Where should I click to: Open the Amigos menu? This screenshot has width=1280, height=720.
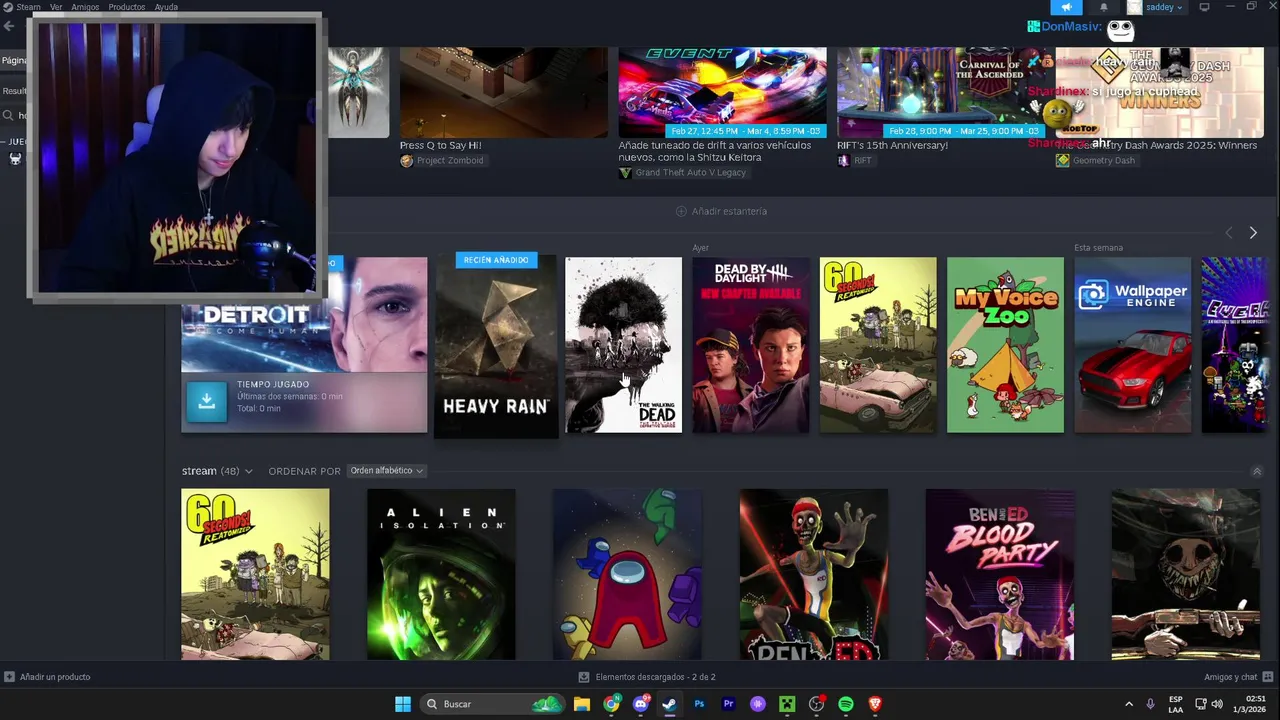(85, 7)
